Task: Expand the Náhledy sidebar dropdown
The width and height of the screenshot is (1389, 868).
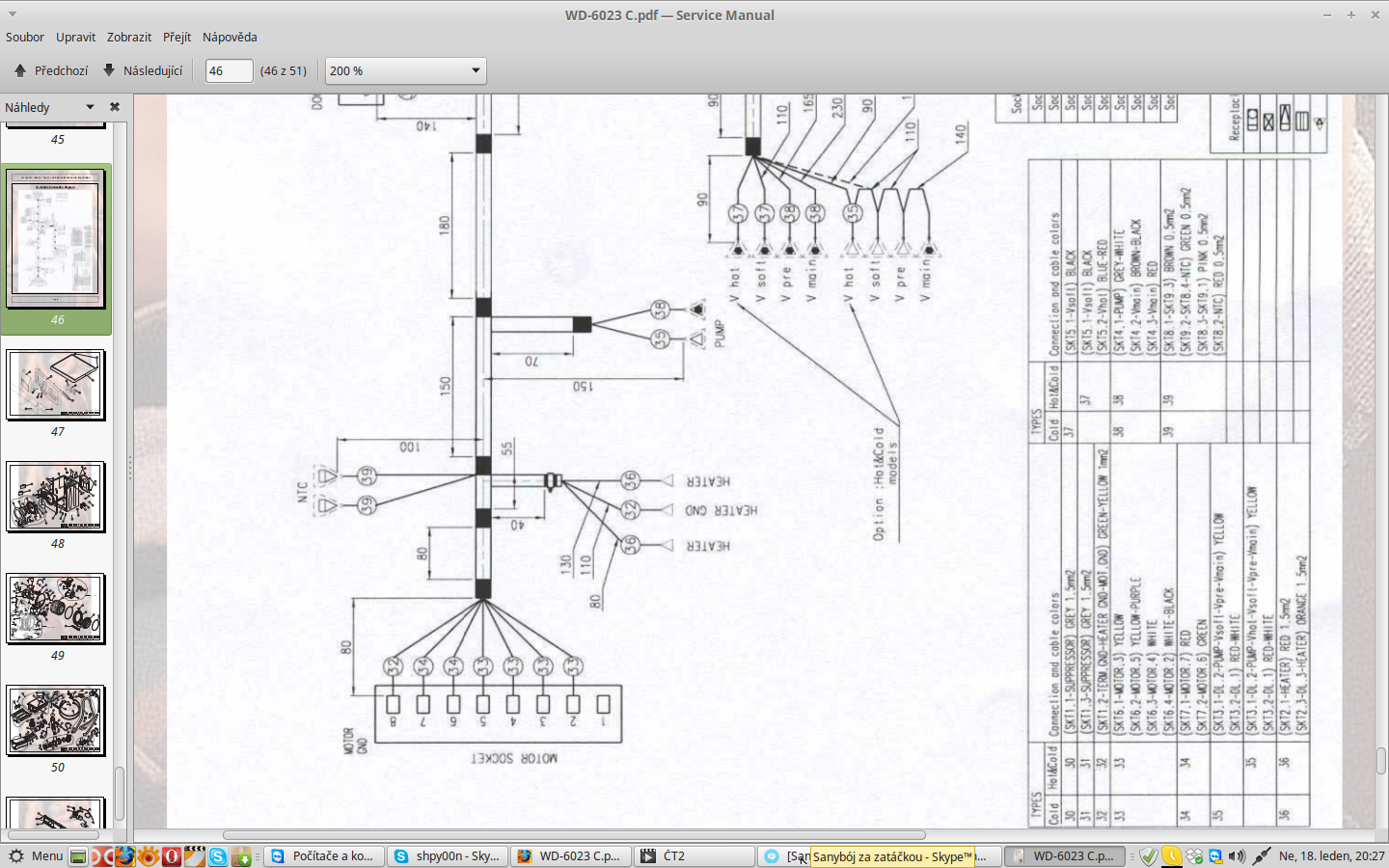Action: [x=90, y=107]
